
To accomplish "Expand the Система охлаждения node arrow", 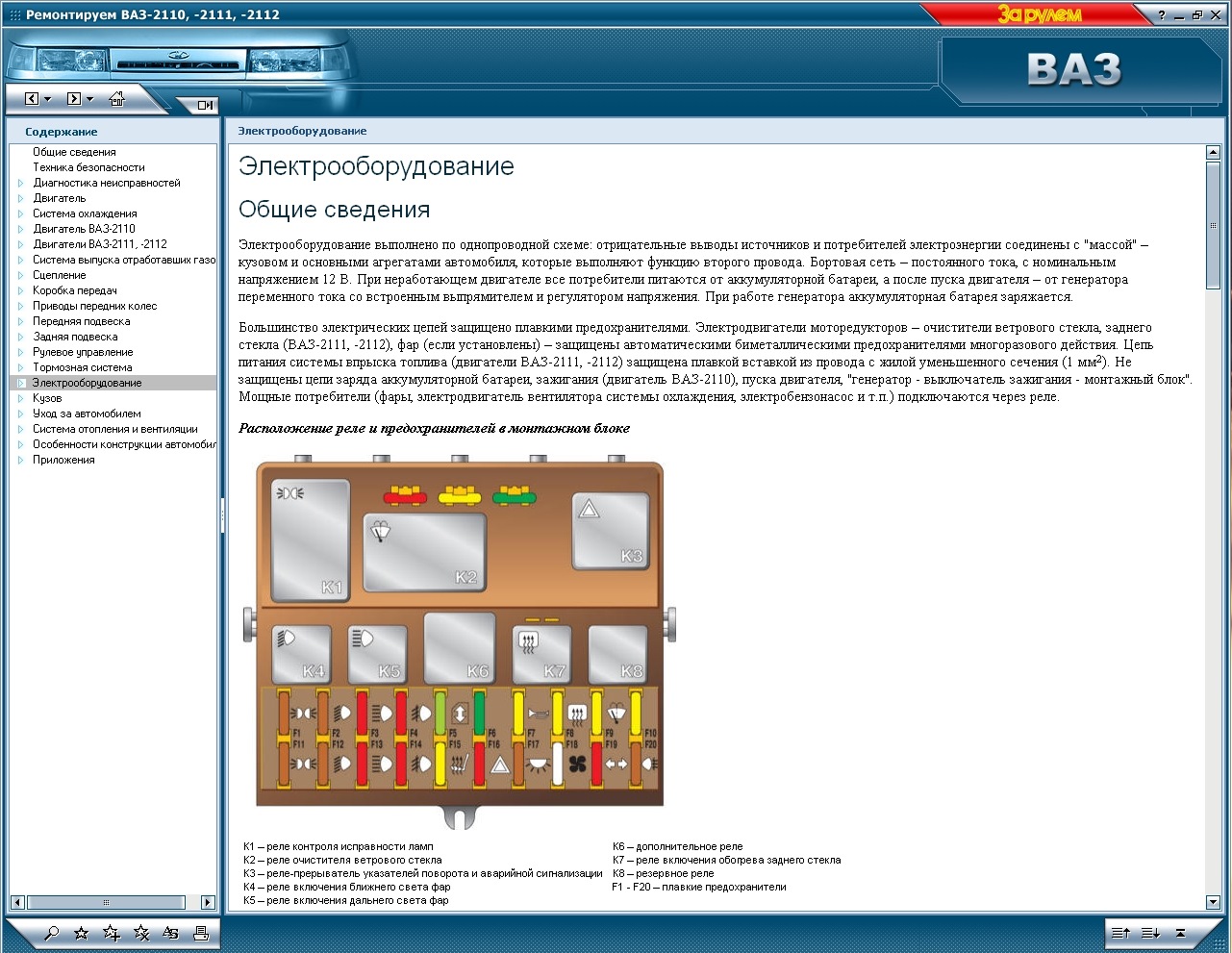I will [20, 213].
